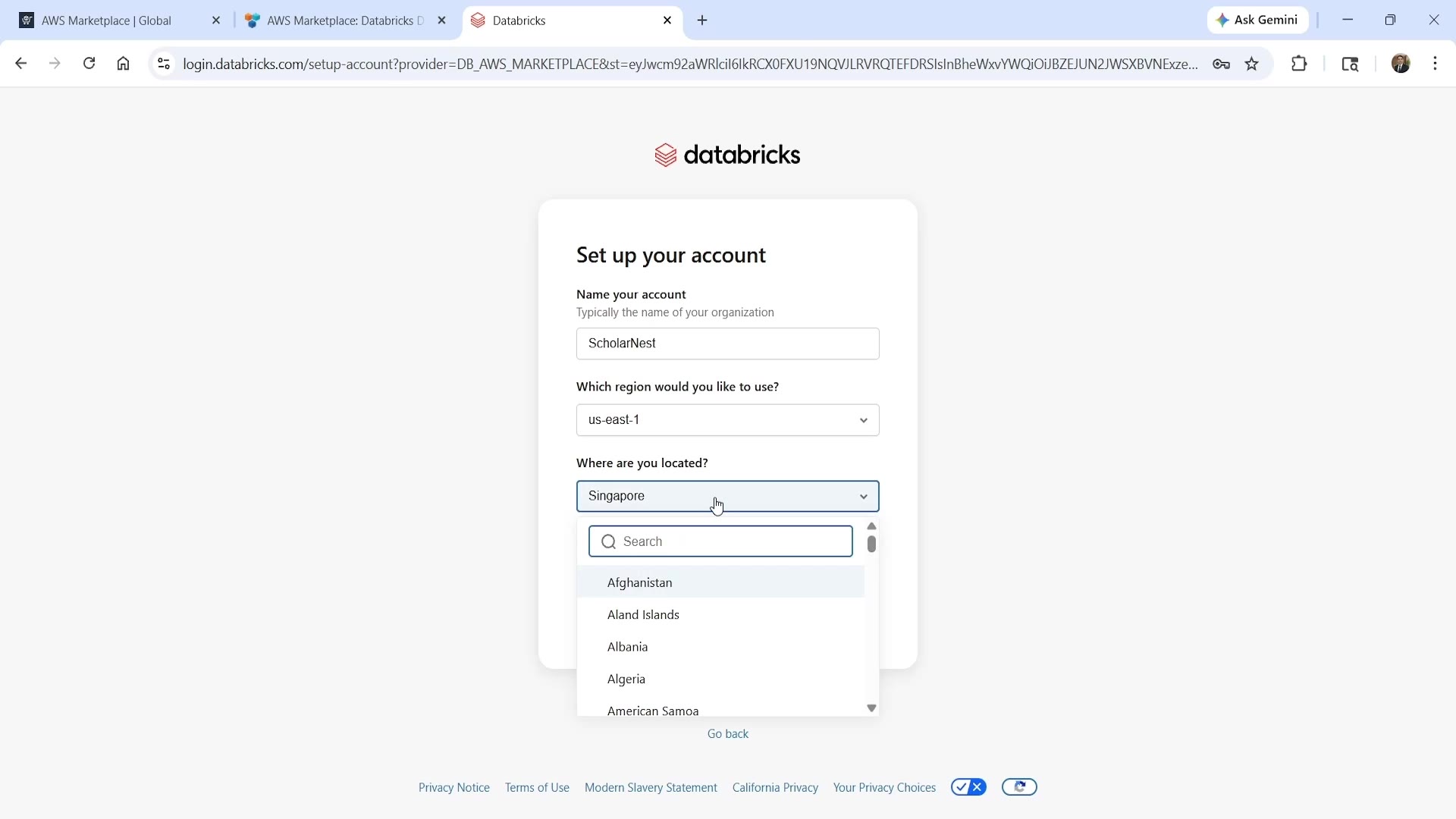Click the account name field containing ScholarNest
This screenshot has width=1456, height=819.
point(728,344)
